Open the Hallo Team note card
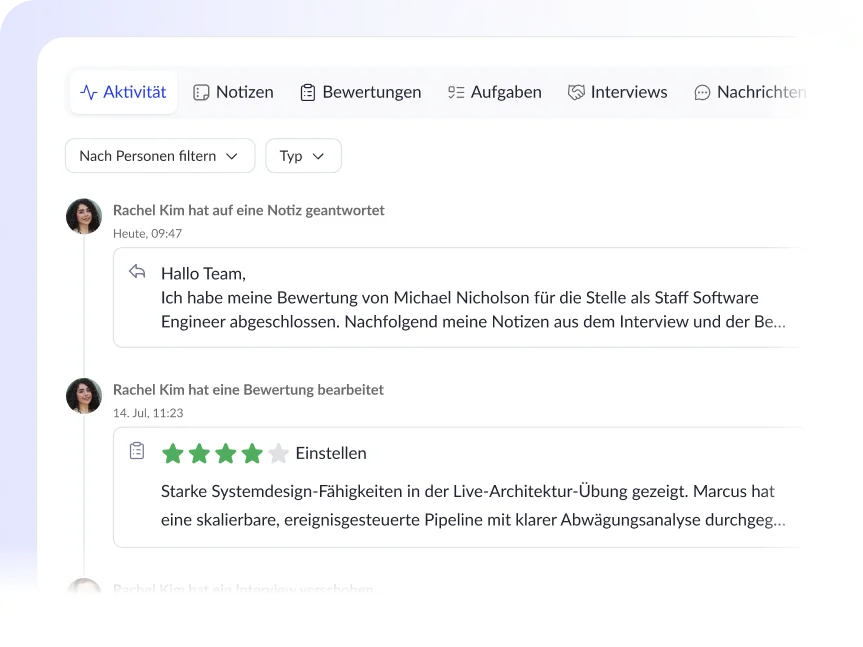This screenshot has width=863, height=647. pos(458,298)
